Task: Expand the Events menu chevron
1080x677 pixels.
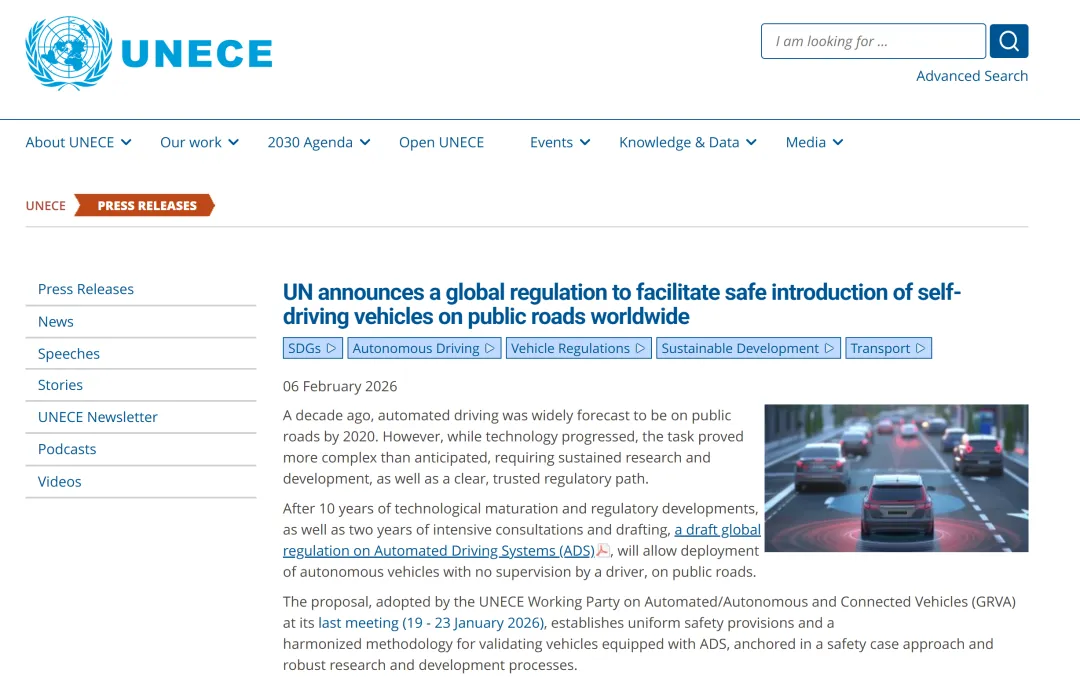Action: point(585,143)
